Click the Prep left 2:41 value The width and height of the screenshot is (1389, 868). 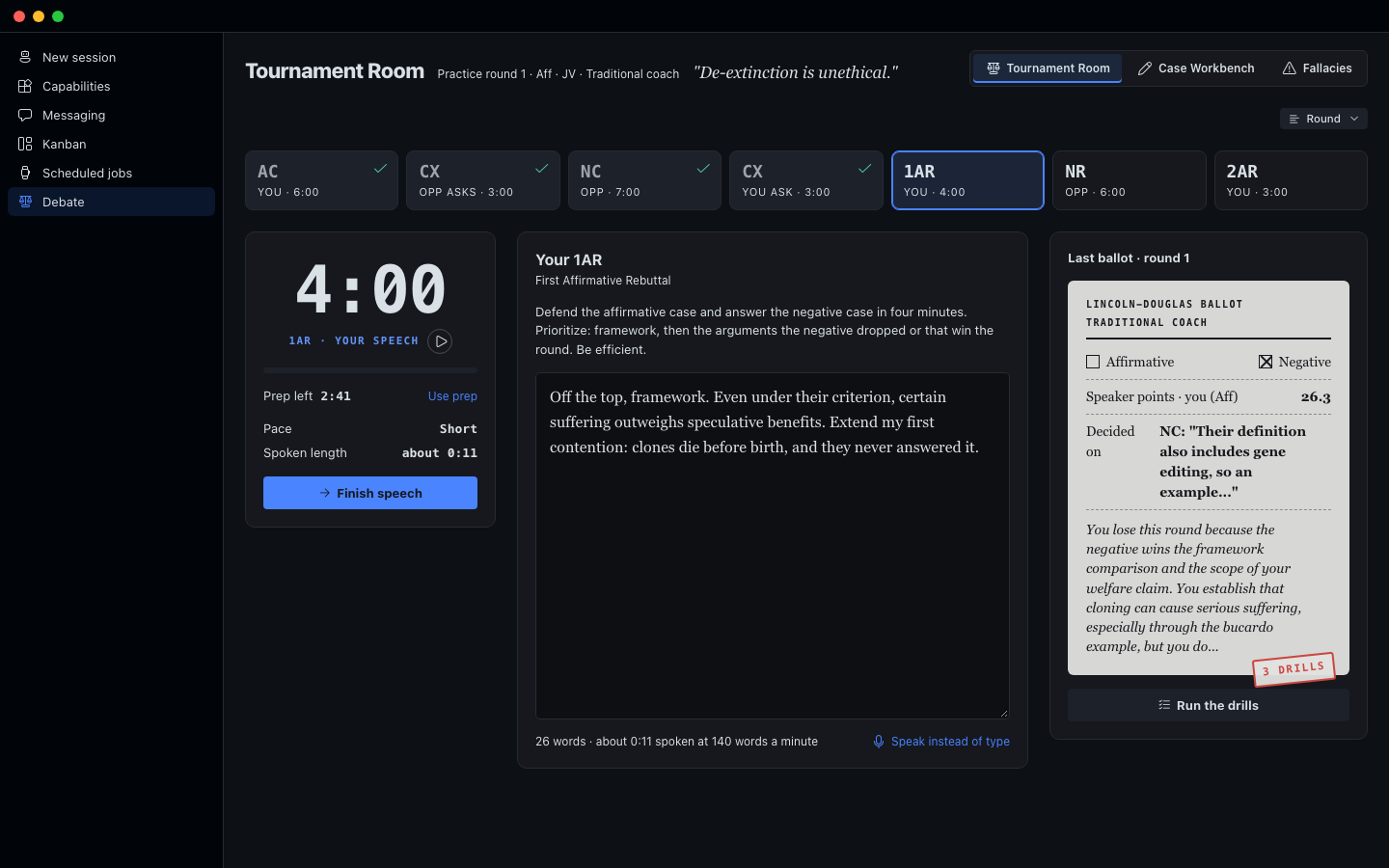click(x=336, y=396)
